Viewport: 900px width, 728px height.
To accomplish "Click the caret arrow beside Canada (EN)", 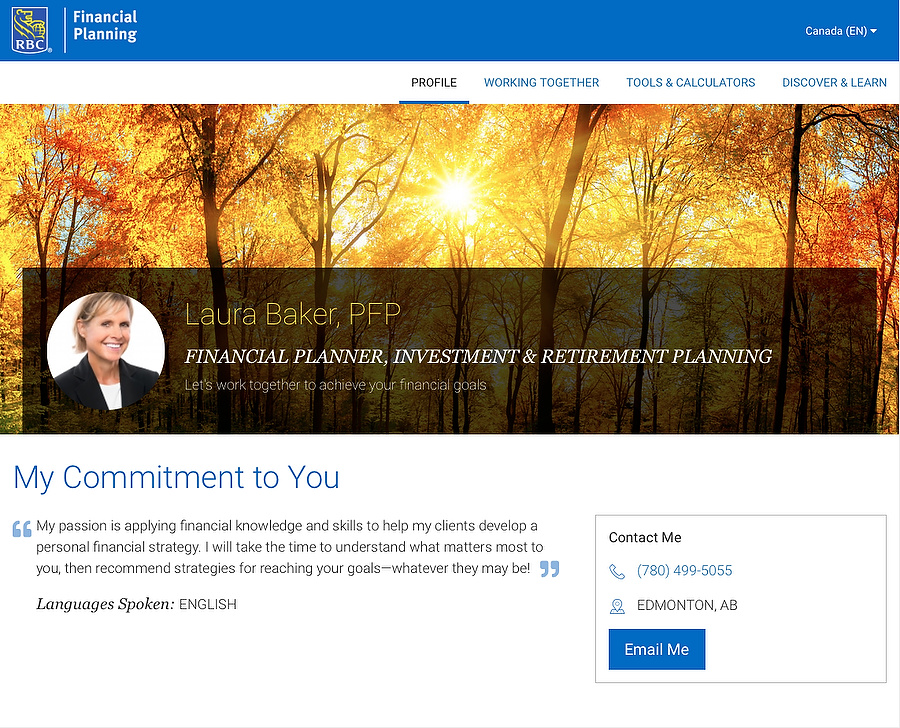I will coord(874,31).
